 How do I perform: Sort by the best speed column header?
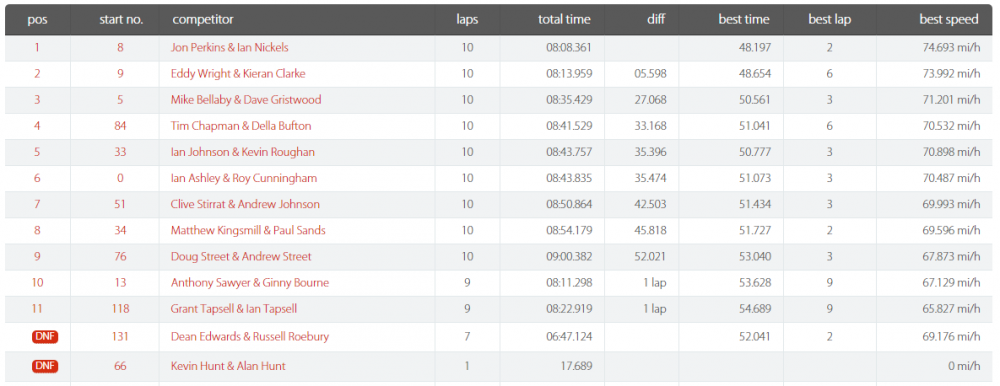point(948,20)
